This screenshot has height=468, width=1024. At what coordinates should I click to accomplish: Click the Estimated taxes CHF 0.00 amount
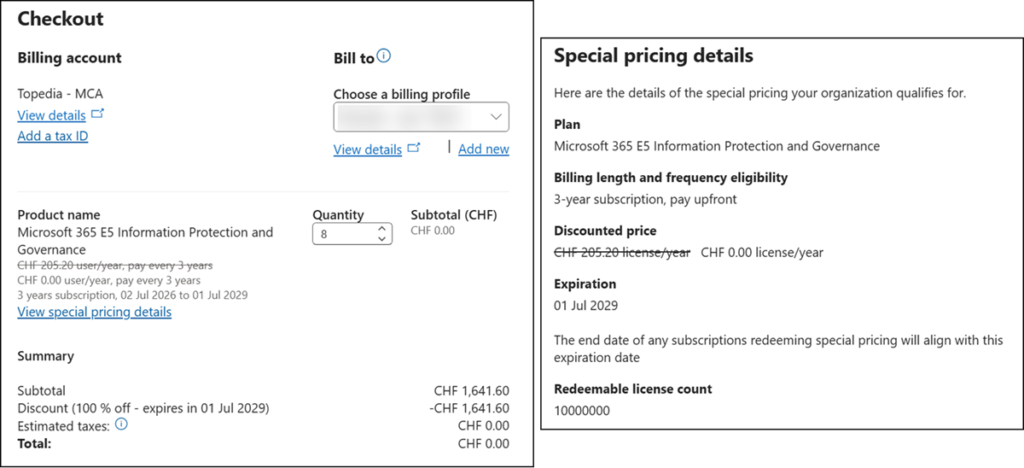tap(484, 426)
